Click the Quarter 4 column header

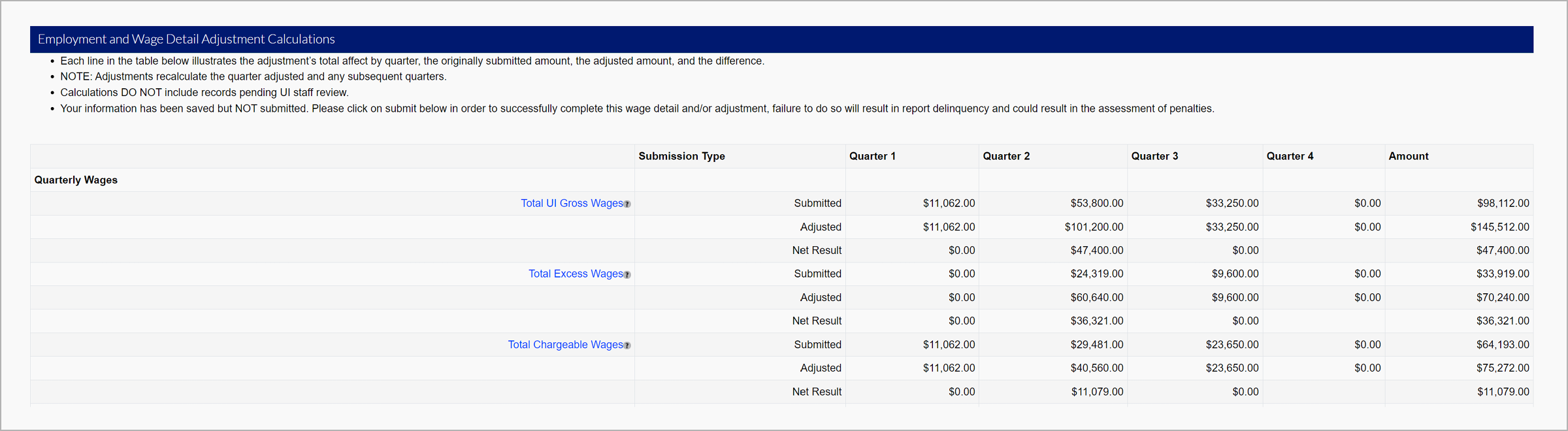click(x=1290, y=156)
